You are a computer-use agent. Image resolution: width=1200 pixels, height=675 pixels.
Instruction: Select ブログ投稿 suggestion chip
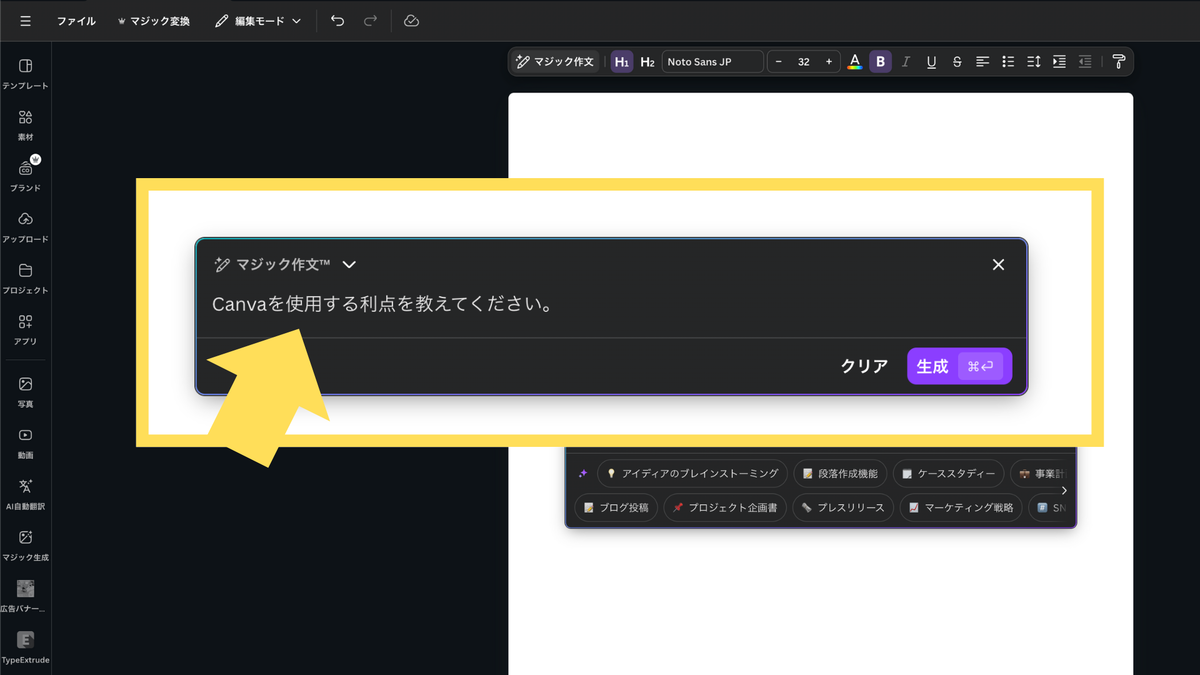(x=616, y=508)
